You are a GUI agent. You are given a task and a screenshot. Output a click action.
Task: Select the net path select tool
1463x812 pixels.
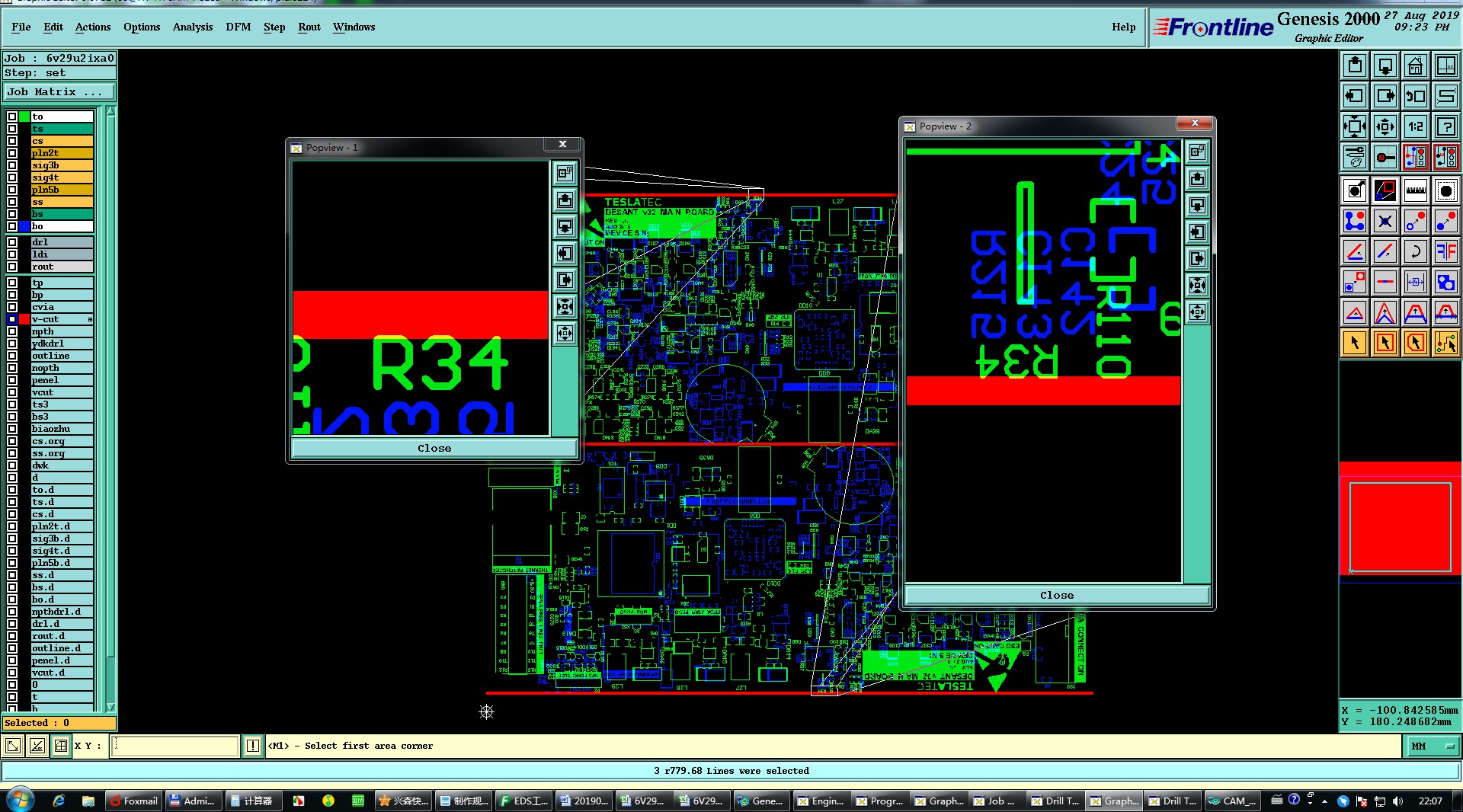[1446, 343]
